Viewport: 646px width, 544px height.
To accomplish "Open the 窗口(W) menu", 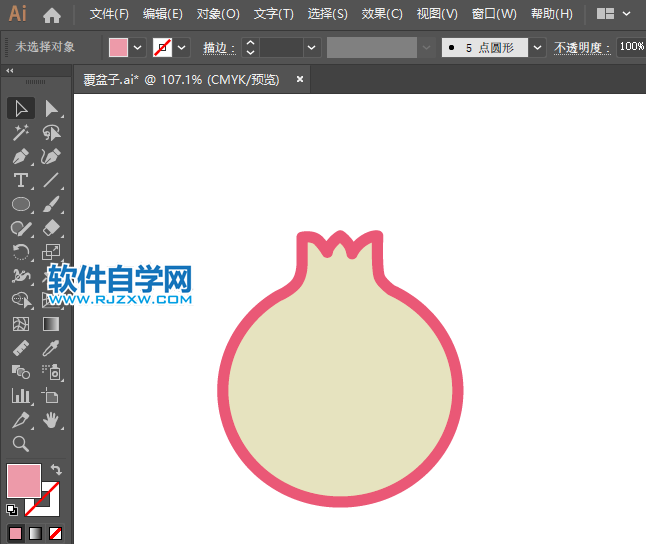I will [x=494, y=14].
